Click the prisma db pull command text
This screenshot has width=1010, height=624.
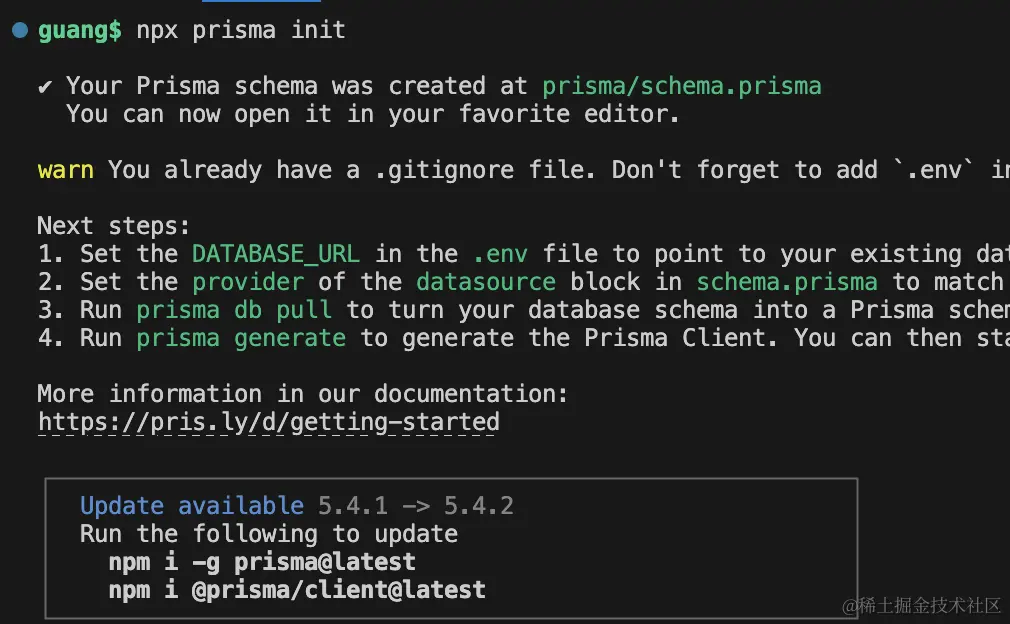[234, 310]
